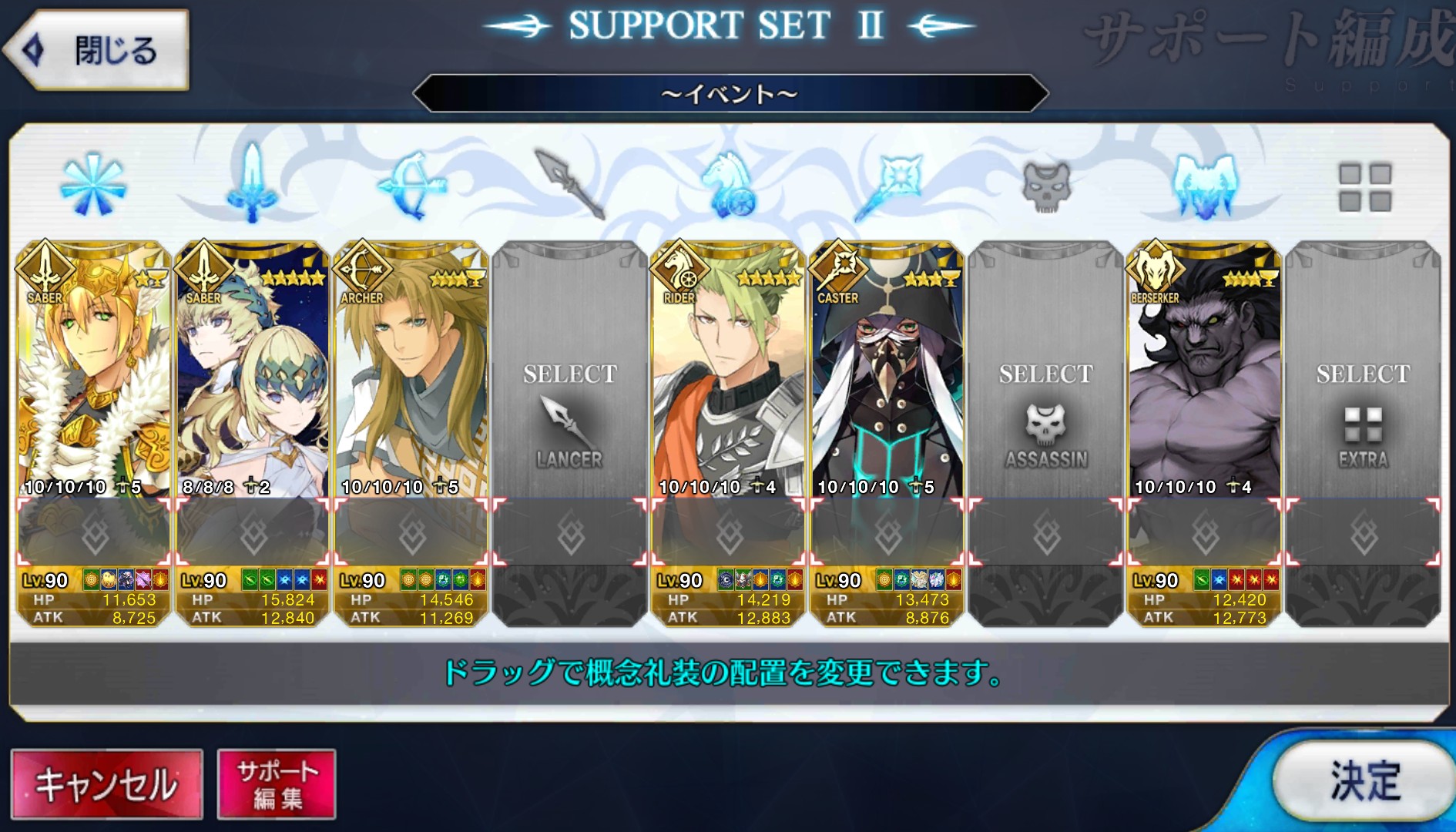Confirm with the 決定 button

click(x=1364, y=781)
